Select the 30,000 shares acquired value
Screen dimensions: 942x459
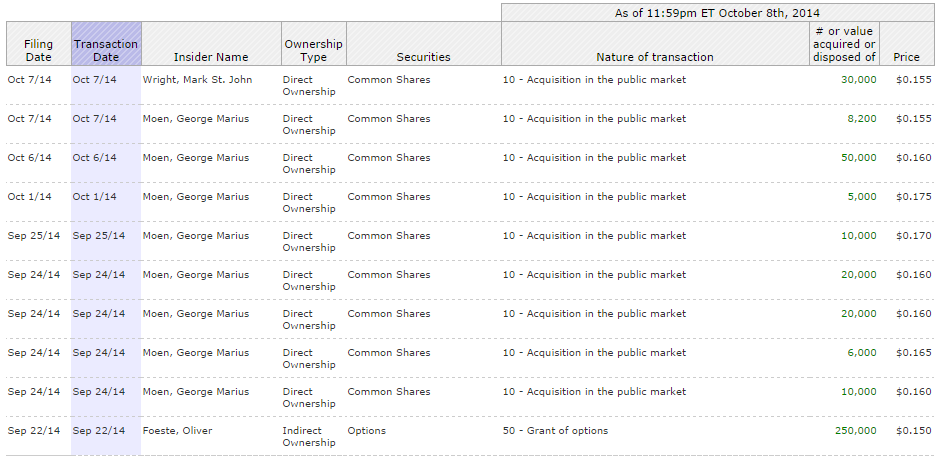pyautogui.click(x=858, y=80)
